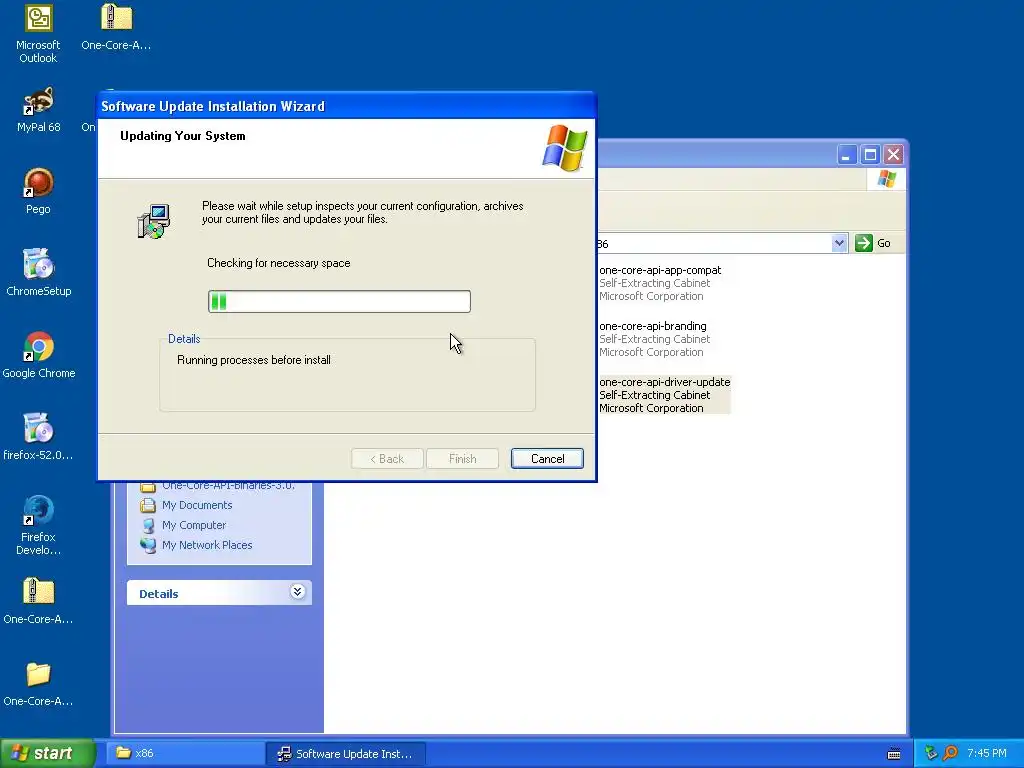Image resolution: width=1024 pixels, height=768 pixels.
Task: Close the Explorer window
Action: click(893, 155)
